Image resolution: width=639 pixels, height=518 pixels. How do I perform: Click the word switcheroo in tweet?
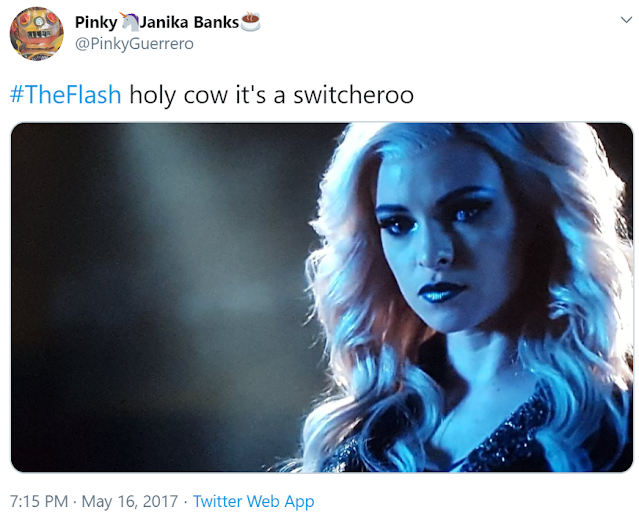353,95
